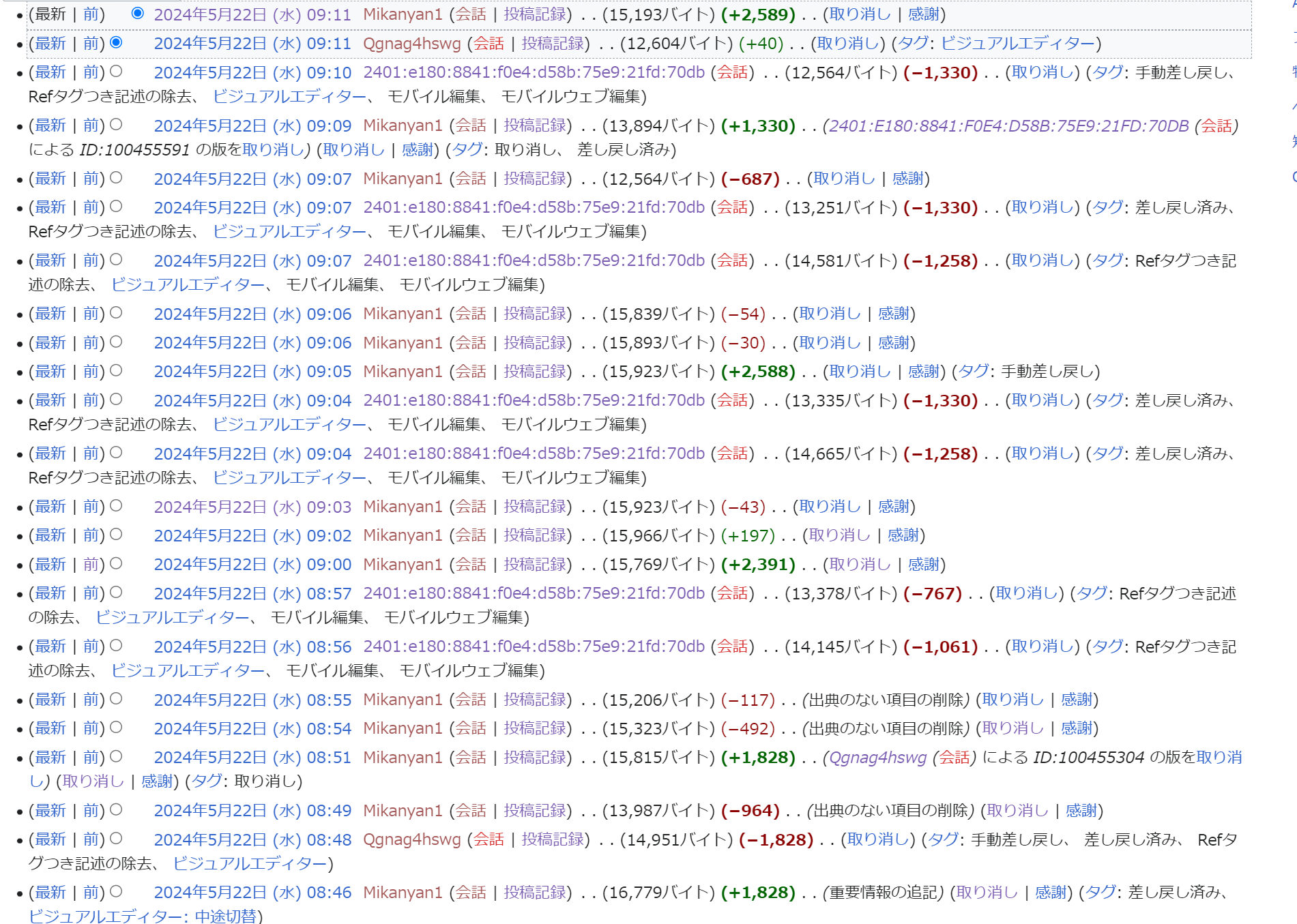The image size is (1297, 924).
Task: Open the 2024年5月22日 09:09 revision link
Action: pos(252,125)
